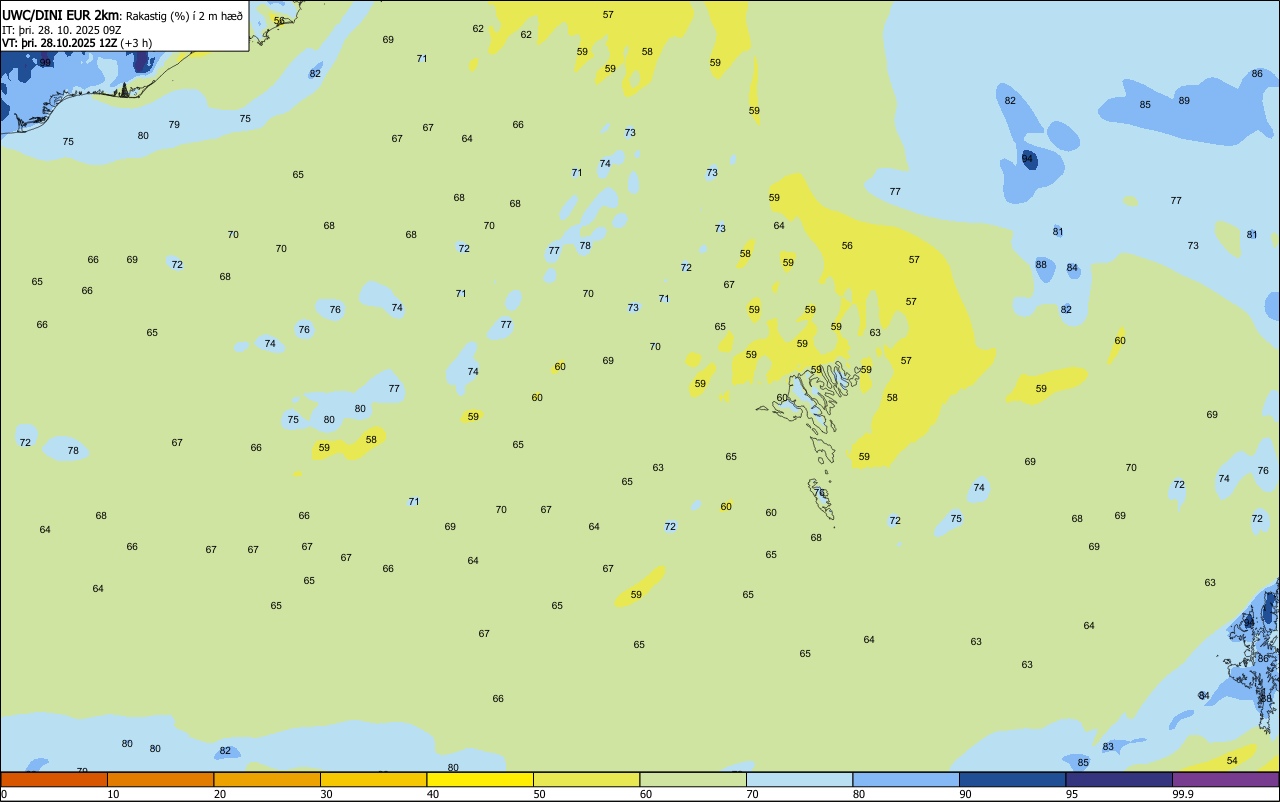Viewport: 1280px width, 802px height.
Task: Select the purple legend swatch above 99.9
Action: click(1225, 779)
